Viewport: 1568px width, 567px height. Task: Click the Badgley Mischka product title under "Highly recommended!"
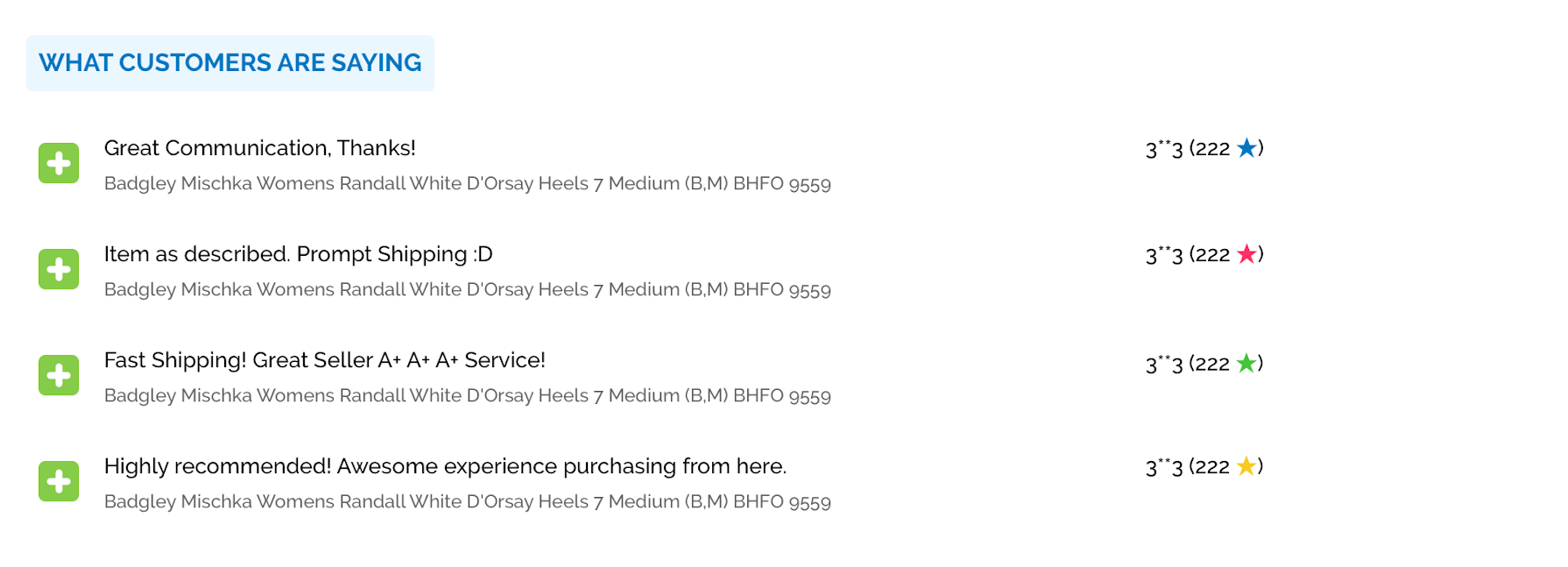(467, 502)
